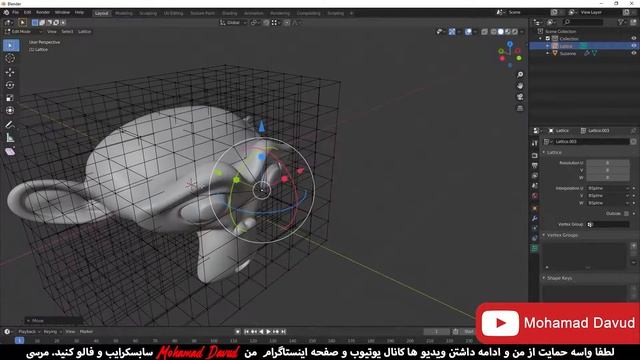640x360 pixels.
Task: Open Interpolation V BSpline dropdown
Action: (608, 196)
